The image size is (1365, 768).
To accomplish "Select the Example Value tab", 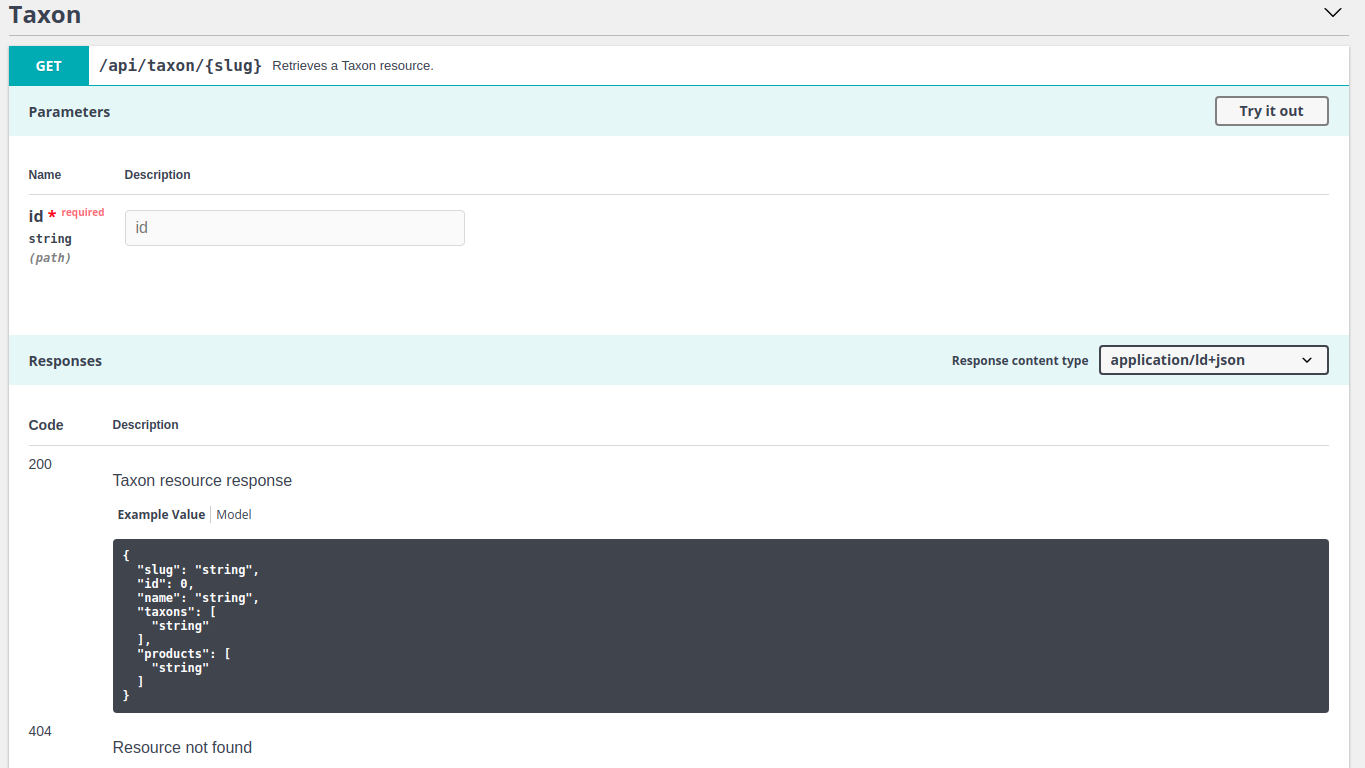I will pos(161,514).
